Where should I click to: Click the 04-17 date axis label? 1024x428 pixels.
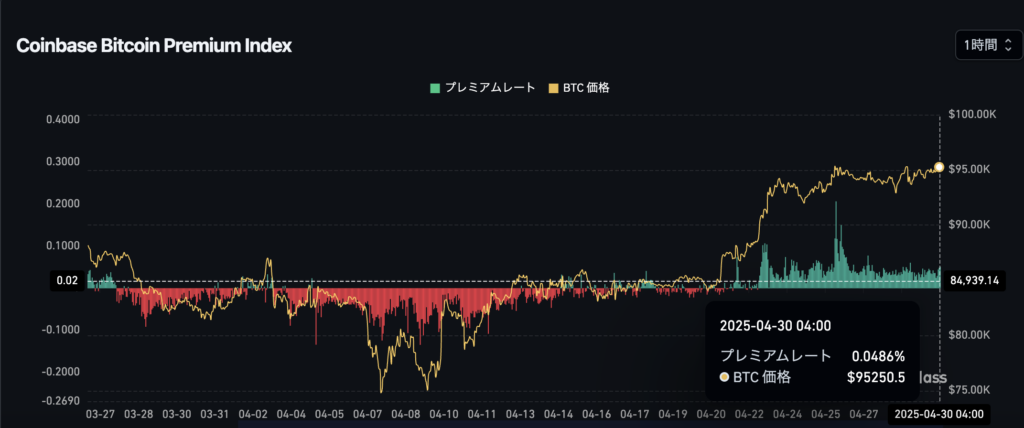[635, 414]
